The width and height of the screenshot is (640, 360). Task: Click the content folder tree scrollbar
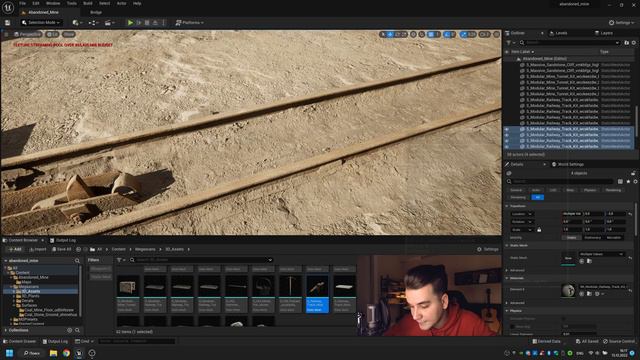point(80,292)
